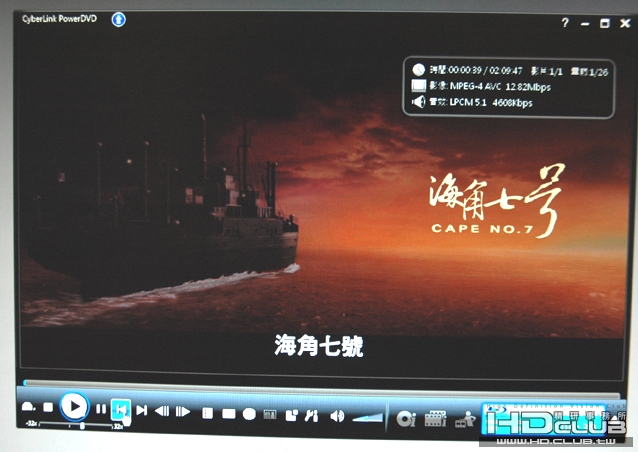Open configuration with the wrench and hammer icon

click(311, 416)
